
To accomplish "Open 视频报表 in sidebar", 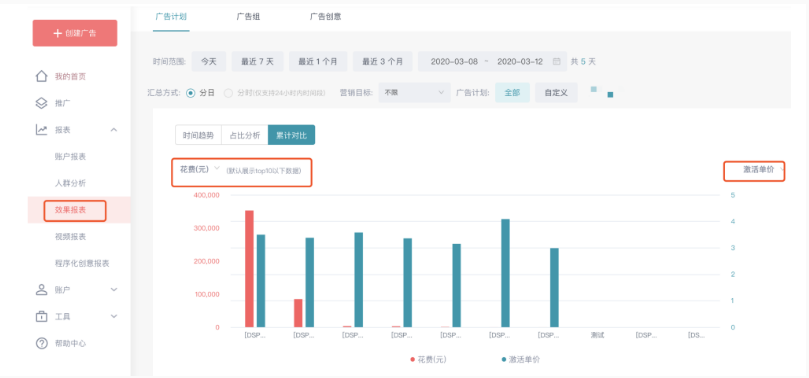I will click(70, 237).
